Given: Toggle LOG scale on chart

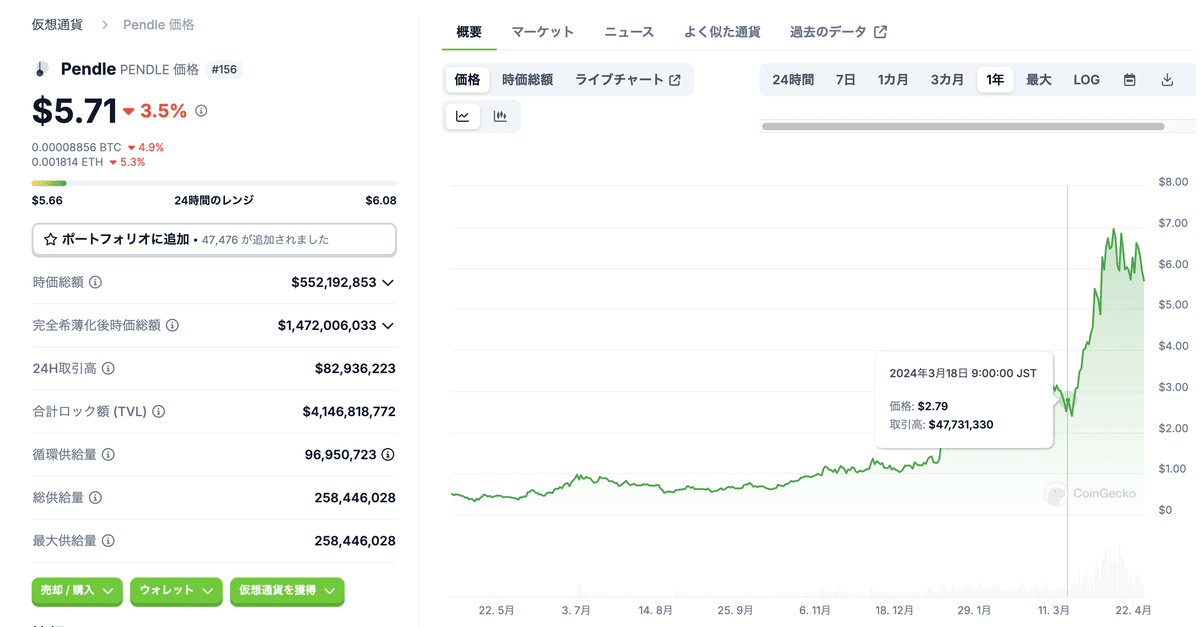Looking at the screenshot, I should tap(1087, 80).
